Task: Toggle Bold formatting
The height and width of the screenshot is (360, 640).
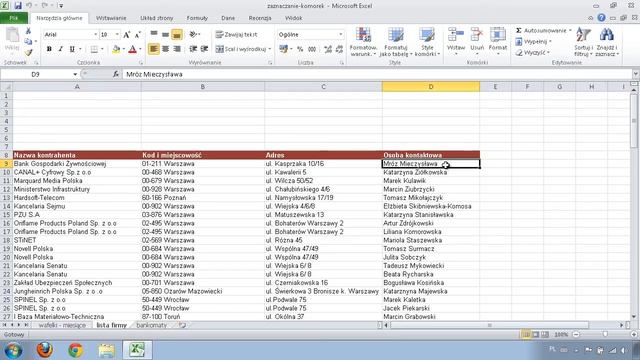Action: pos(49,49)
